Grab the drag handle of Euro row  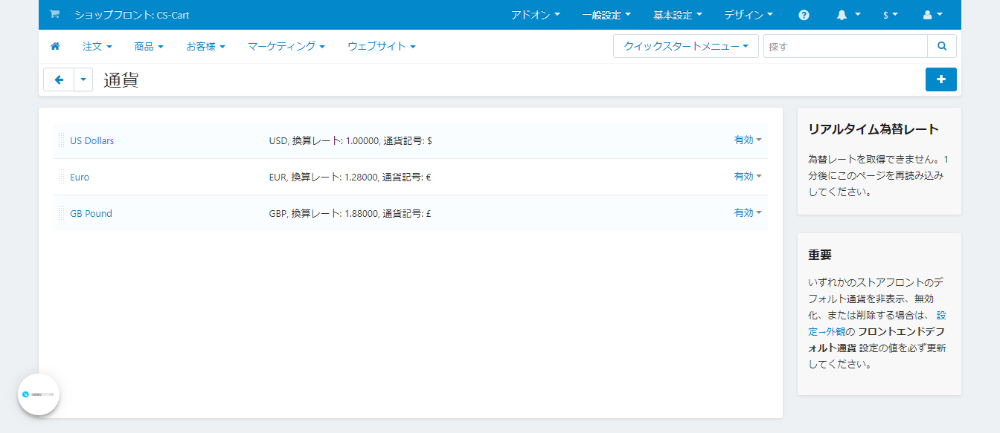click(x=62, y=177)
